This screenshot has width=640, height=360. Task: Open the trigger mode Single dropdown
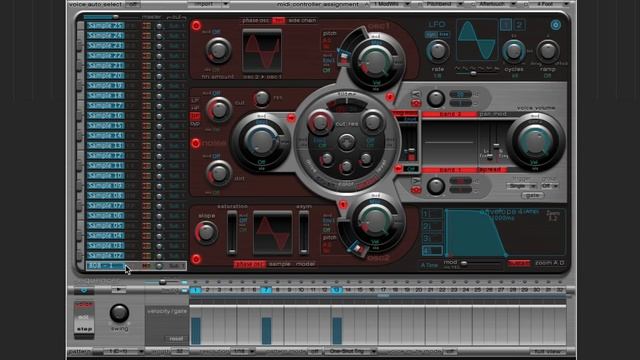[522, 186]
